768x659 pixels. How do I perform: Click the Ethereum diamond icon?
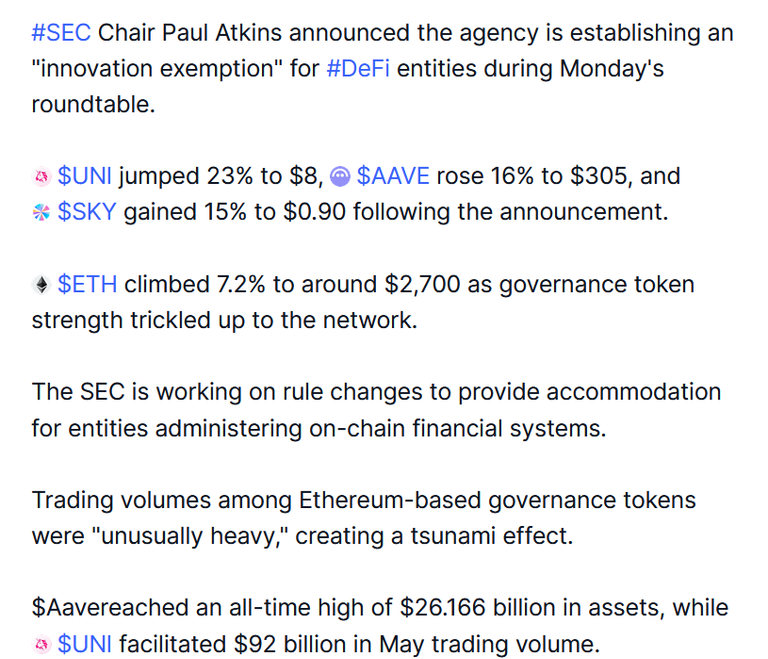[x=41, y=285]
